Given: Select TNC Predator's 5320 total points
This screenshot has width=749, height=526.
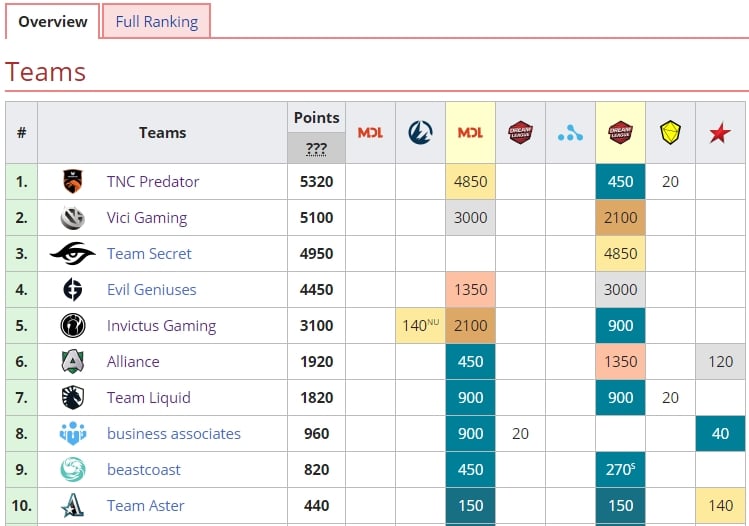Looking at the screenshot, I should coord(316,182).
